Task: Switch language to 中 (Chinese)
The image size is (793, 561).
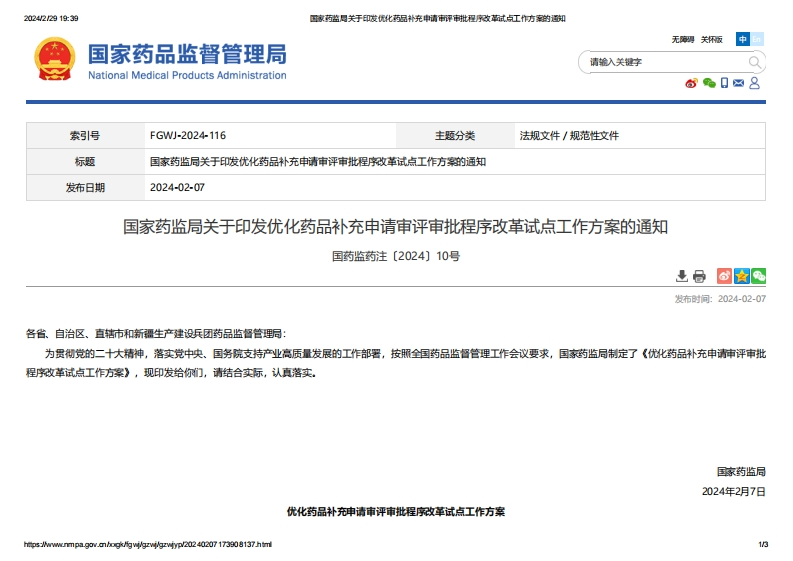Action: (743, 39)
